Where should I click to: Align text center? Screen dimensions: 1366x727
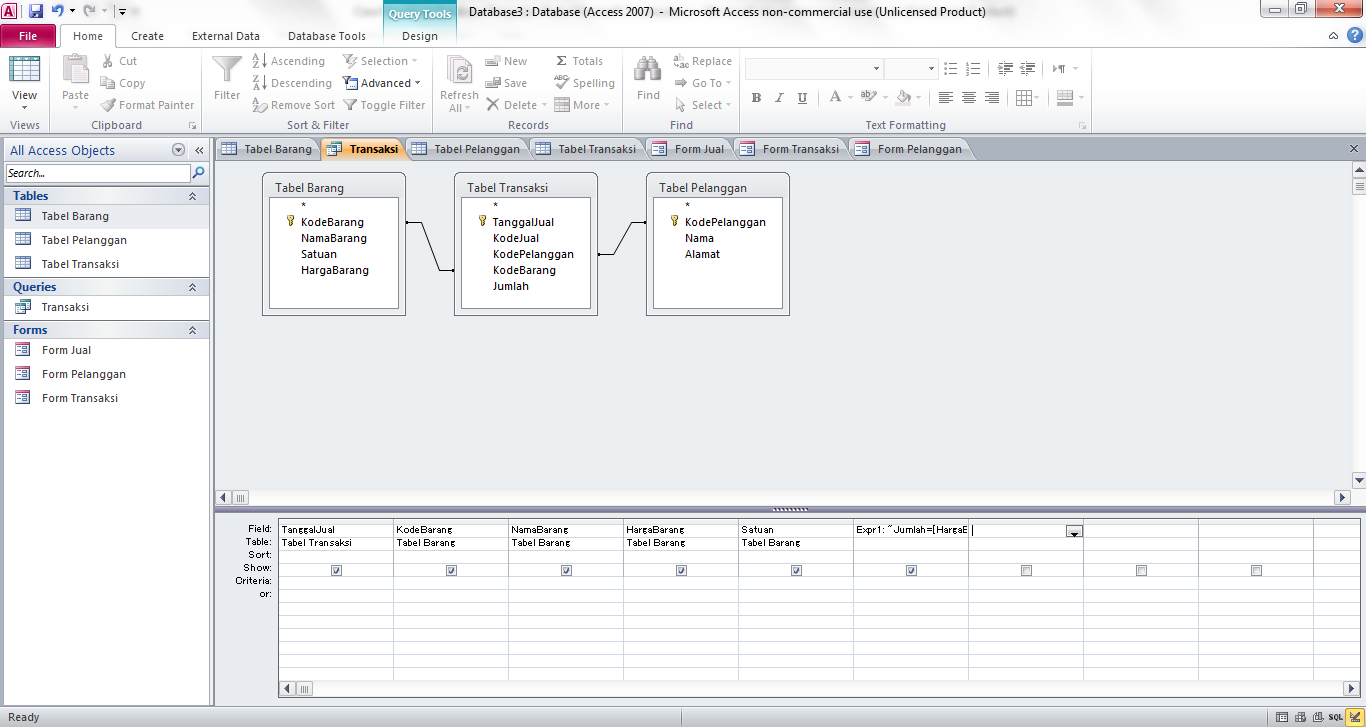(x=969, y=97)
